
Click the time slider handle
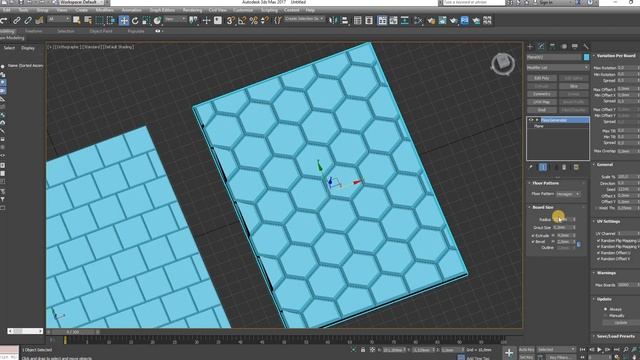click(73, 332)
